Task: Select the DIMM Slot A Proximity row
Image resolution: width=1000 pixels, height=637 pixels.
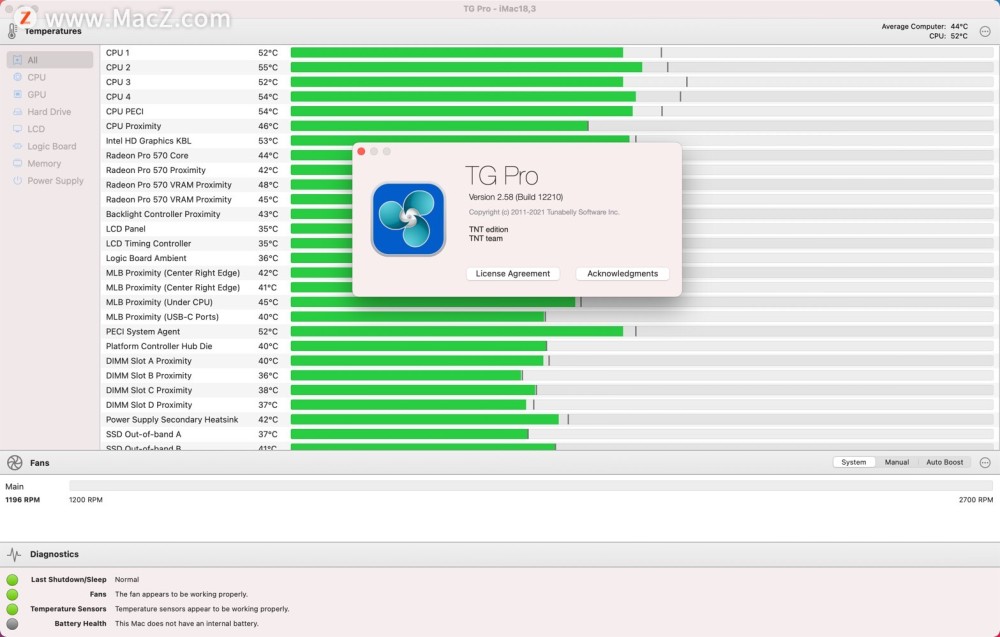Action: point(550,361)
